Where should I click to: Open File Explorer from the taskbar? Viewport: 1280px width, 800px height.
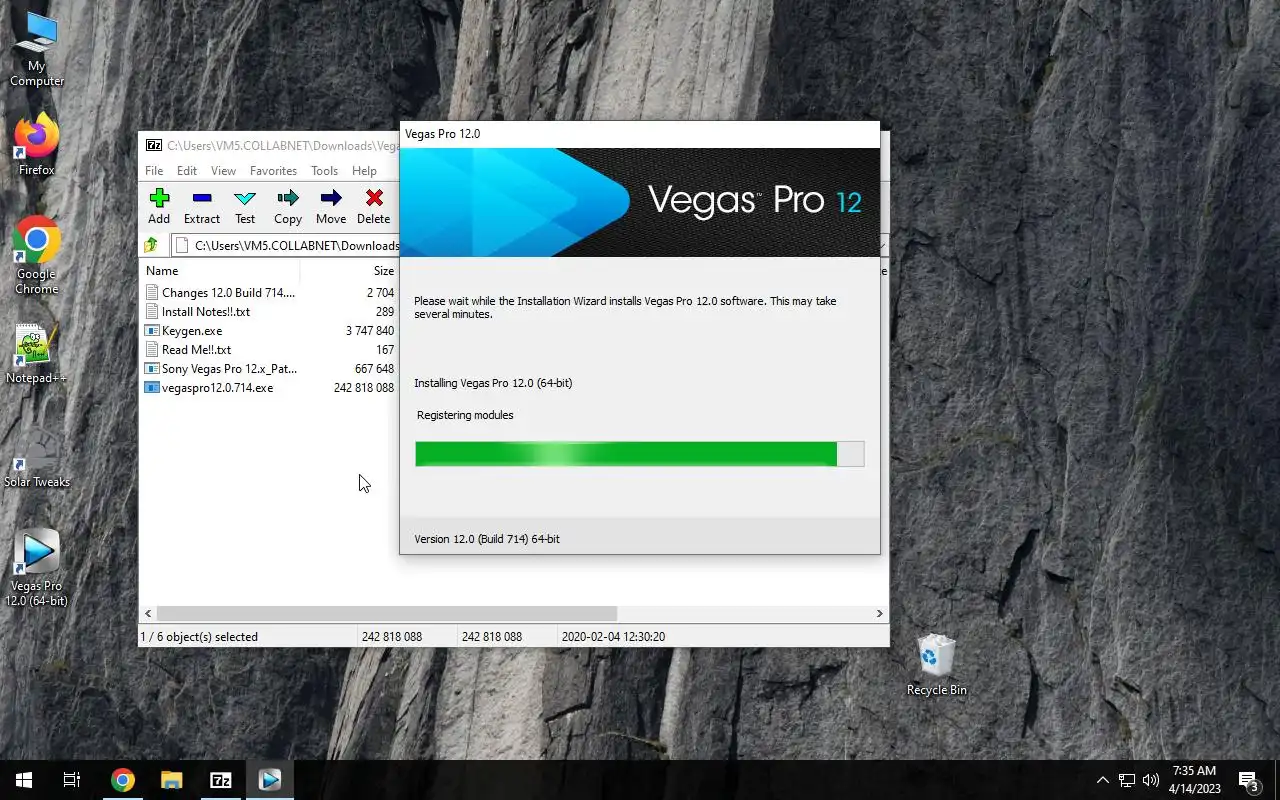pos(172,780)
